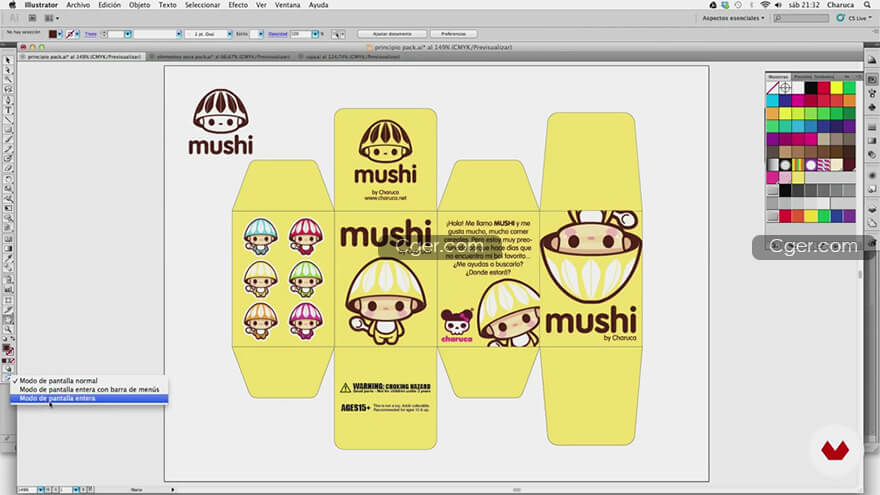The width and height of the screenshot is (880, 495).
Task: Switch to the Símbolos panel tab
Action: point(824,76)
